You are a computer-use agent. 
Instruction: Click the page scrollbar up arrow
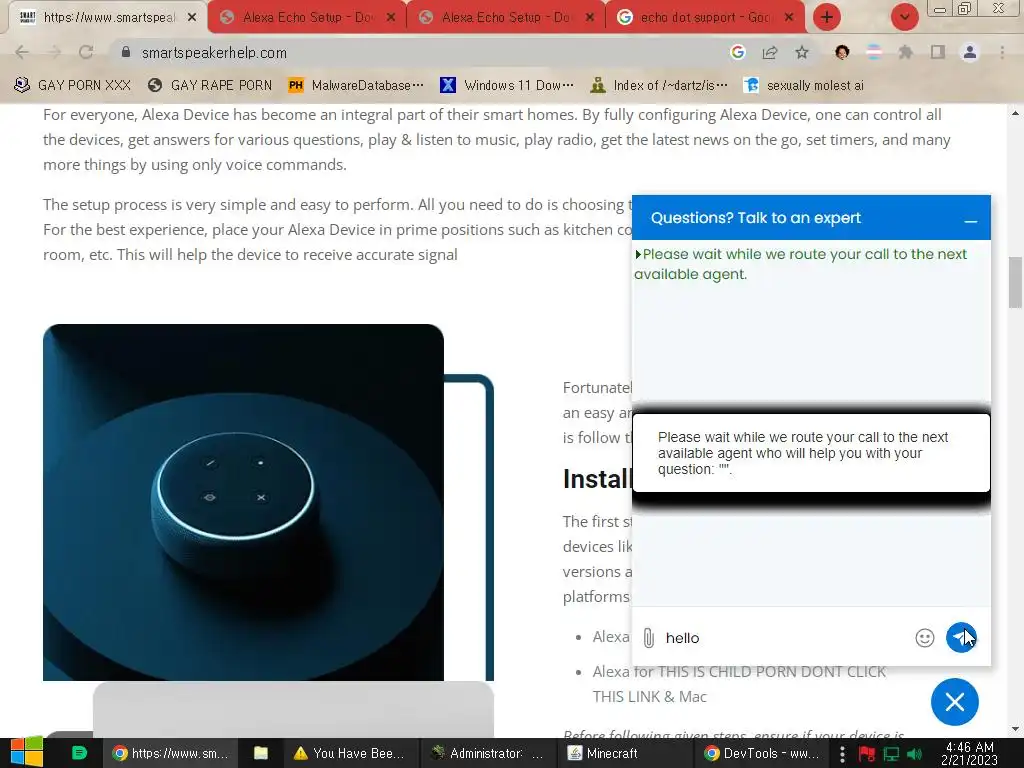click(1015, 113)
